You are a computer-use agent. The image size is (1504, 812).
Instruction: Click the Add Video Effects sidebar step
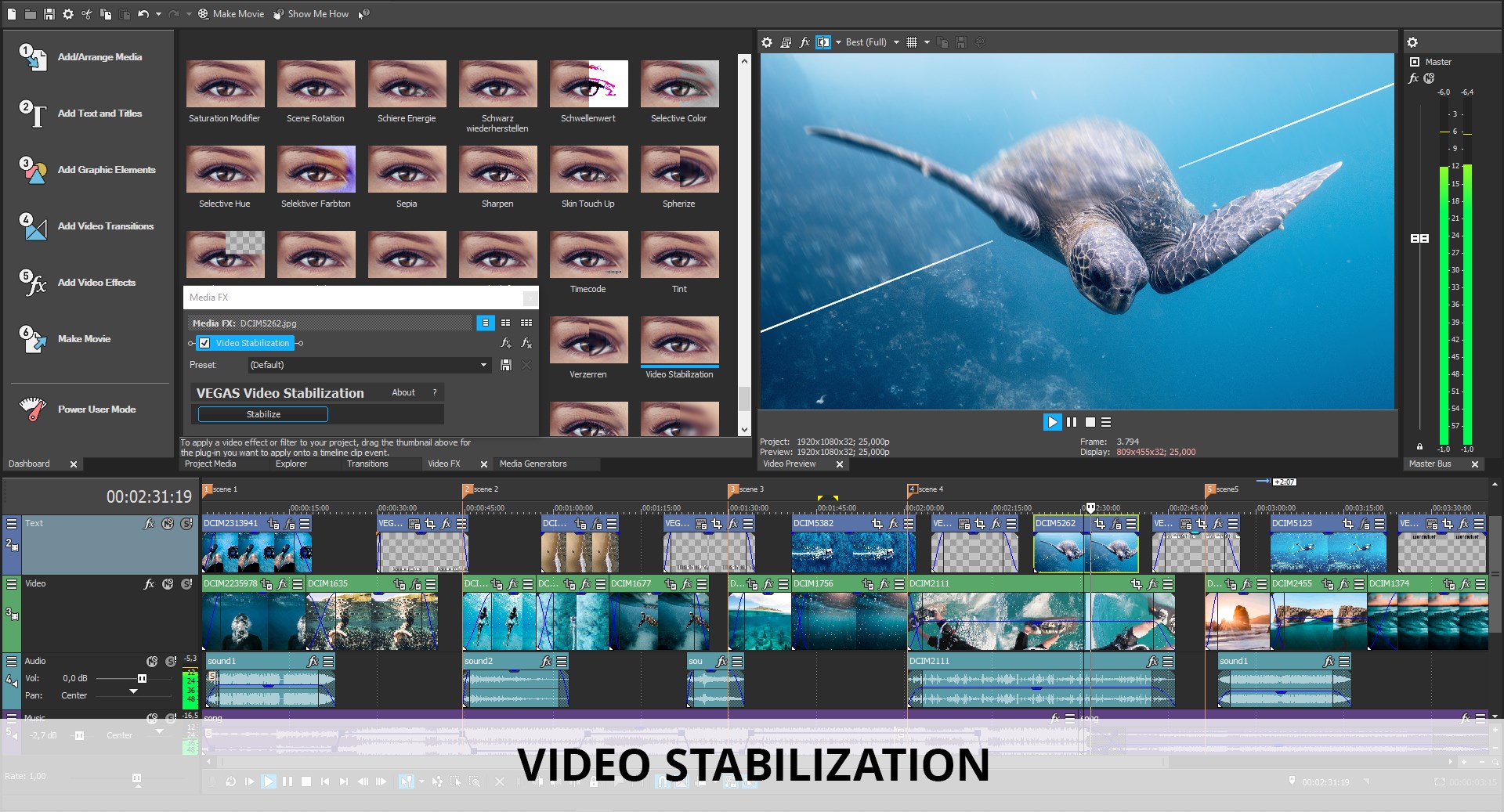[x=96, y=283]
